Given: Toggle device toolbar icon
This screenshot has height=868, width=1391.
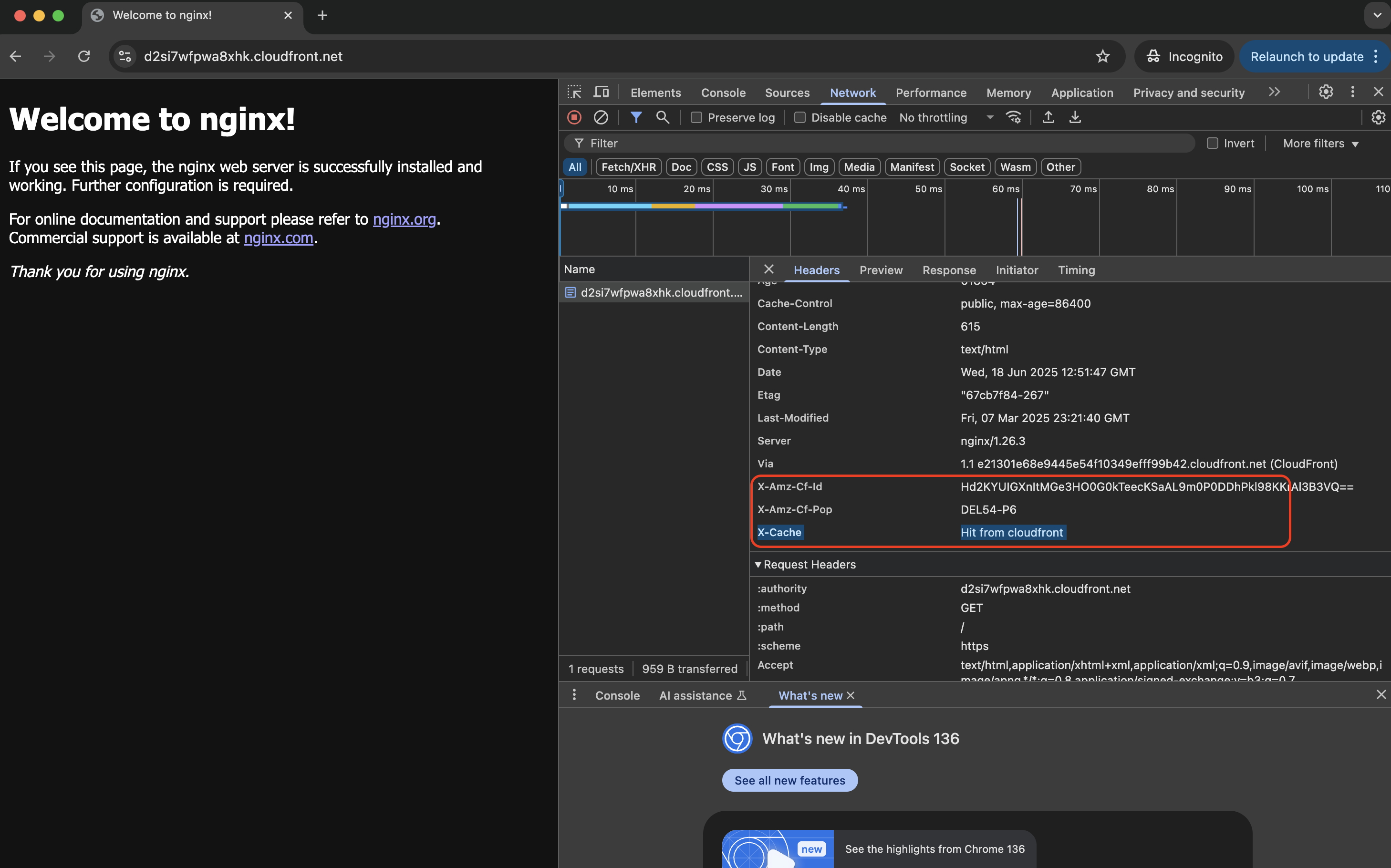Looking at the screenshot, I should tap(601, 92).
